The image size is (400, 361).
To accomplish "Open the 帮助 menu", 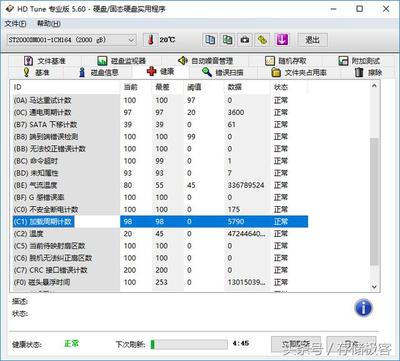I will coord(49,24).
